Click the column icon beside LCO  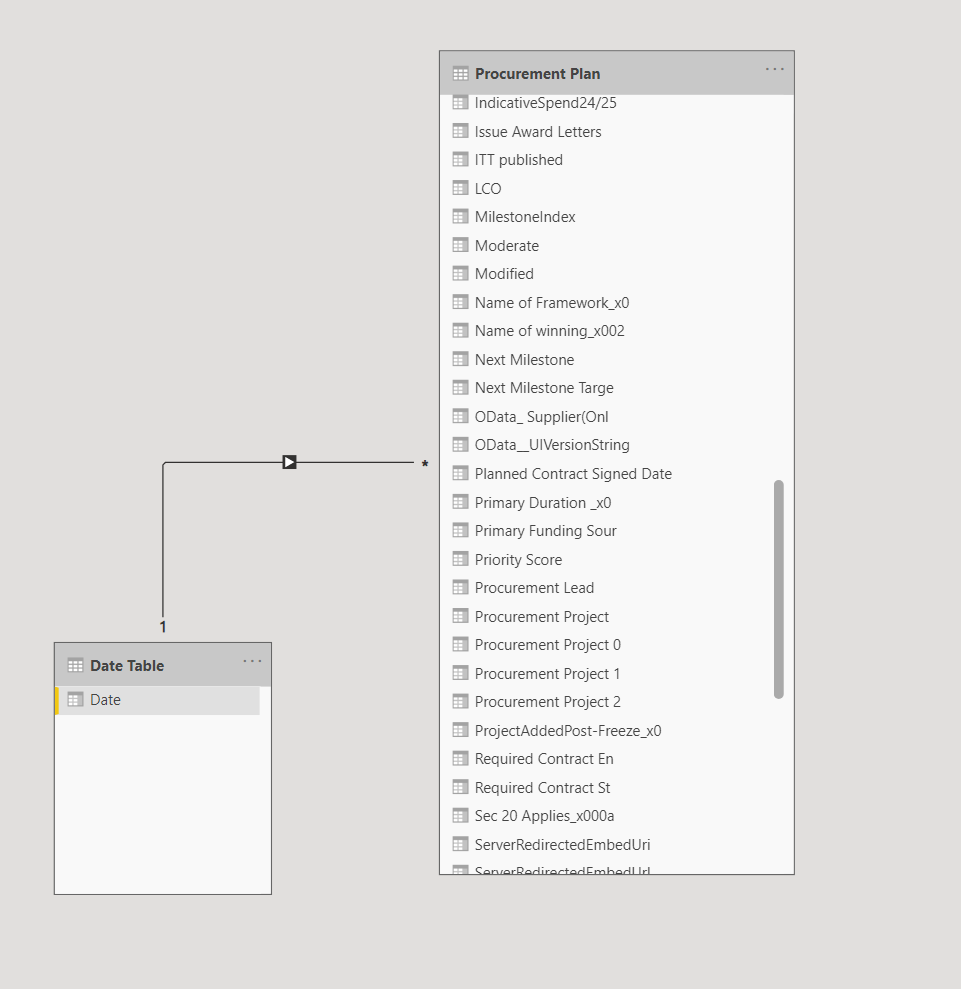[460, 188]
